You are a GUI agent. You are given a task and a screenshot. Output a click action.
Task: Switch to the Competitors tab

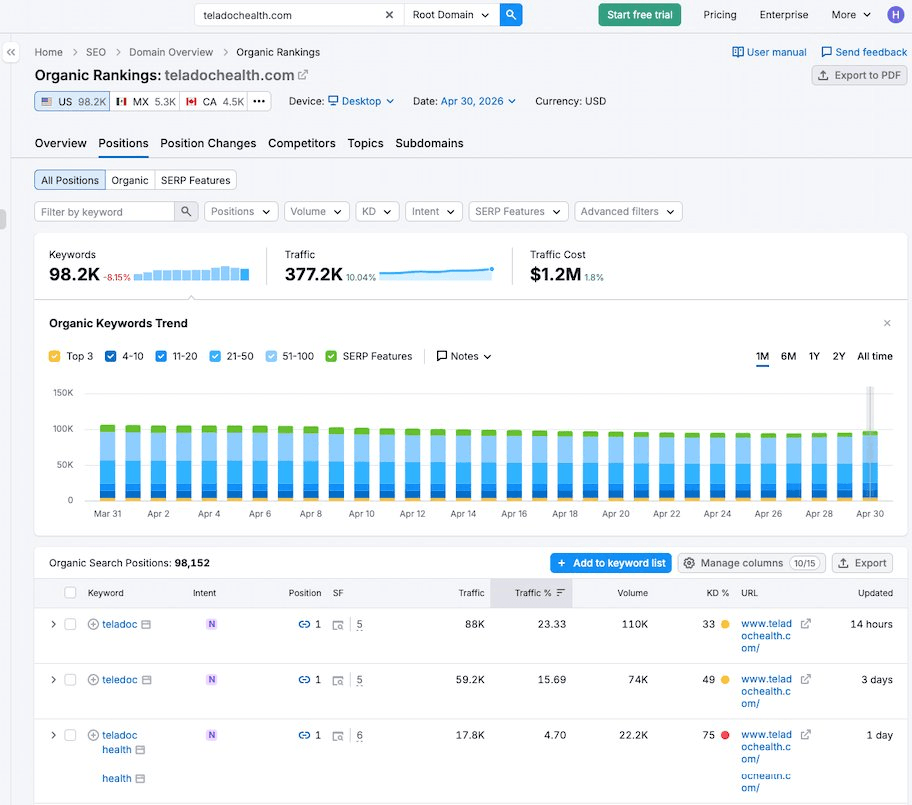pos(302,143)
